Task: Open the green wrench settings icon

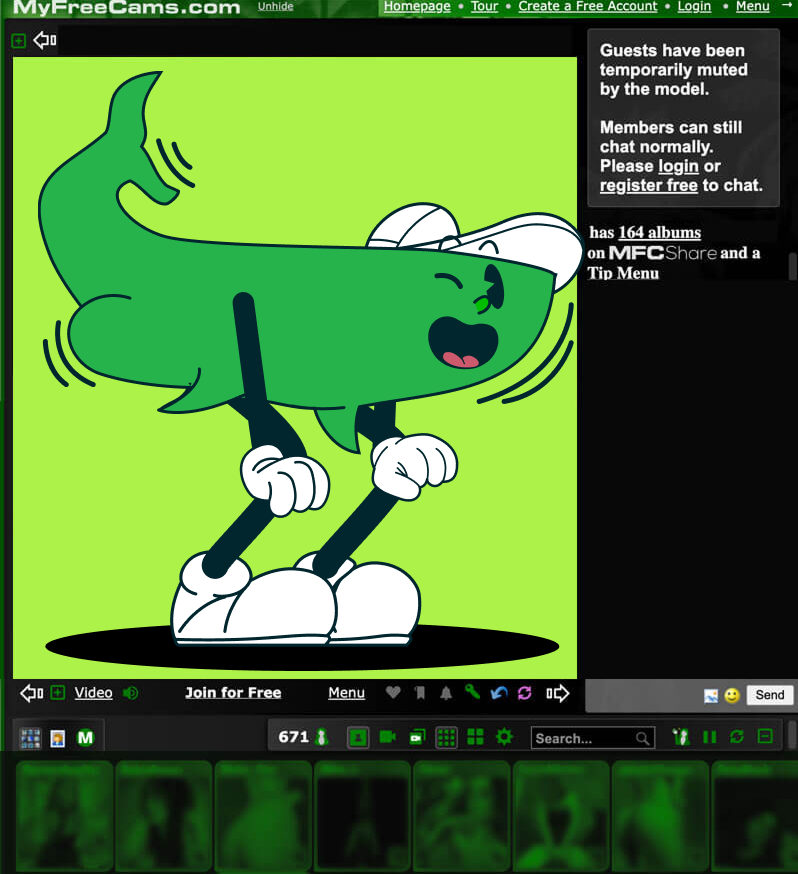Action: pos(472,693)
